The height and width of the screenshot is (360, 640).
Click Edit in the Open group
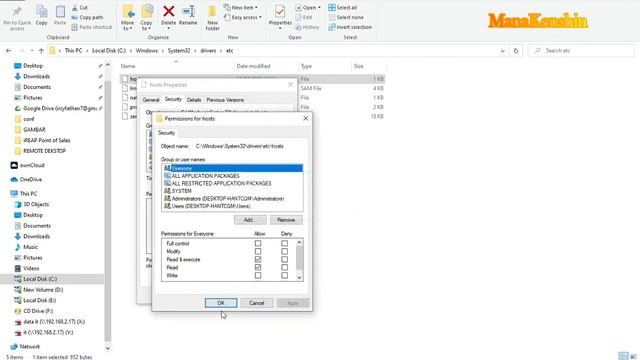tap(304, 18)
